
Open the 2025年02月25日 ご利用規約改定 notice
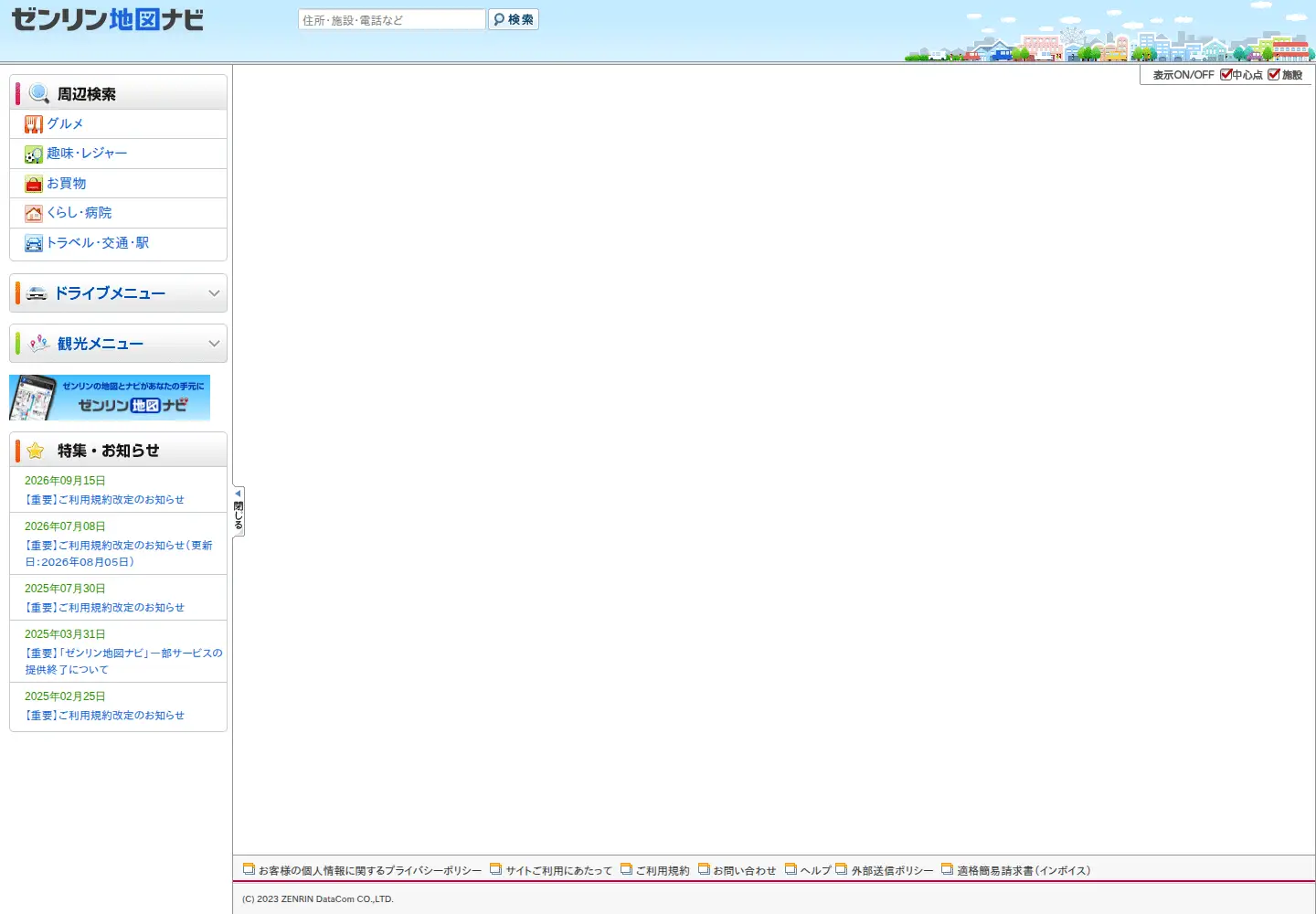(104, 716)
